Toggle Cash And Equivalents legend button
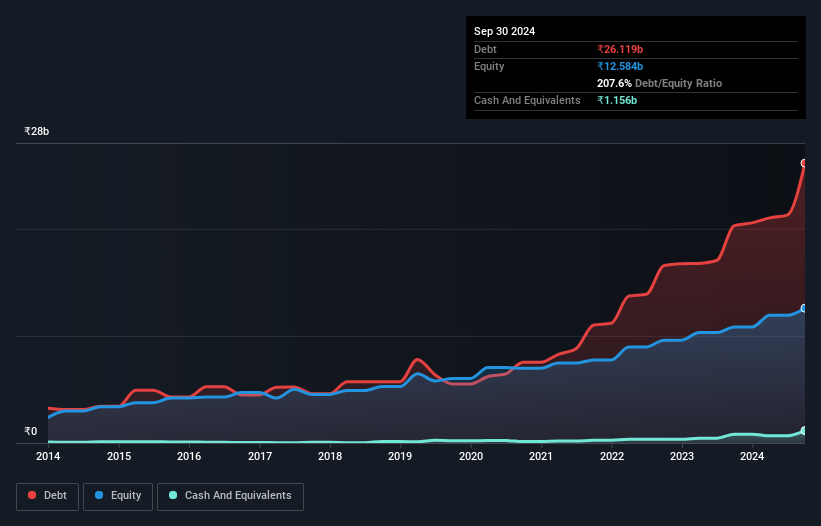 tap(230, 496)
